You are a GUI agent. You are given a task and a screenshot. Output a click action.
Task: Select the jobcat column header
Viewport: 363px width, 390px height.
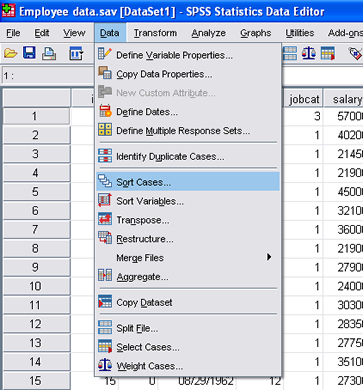point(303,99)
